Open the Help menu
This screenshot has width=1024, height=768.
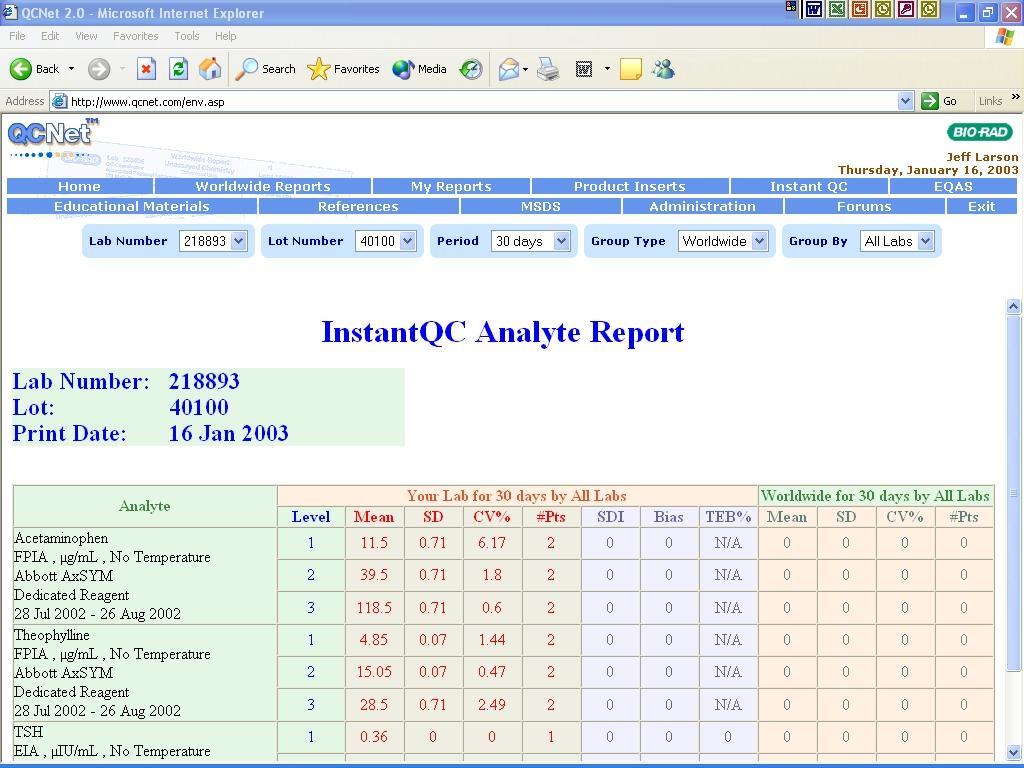pos(226,36)
